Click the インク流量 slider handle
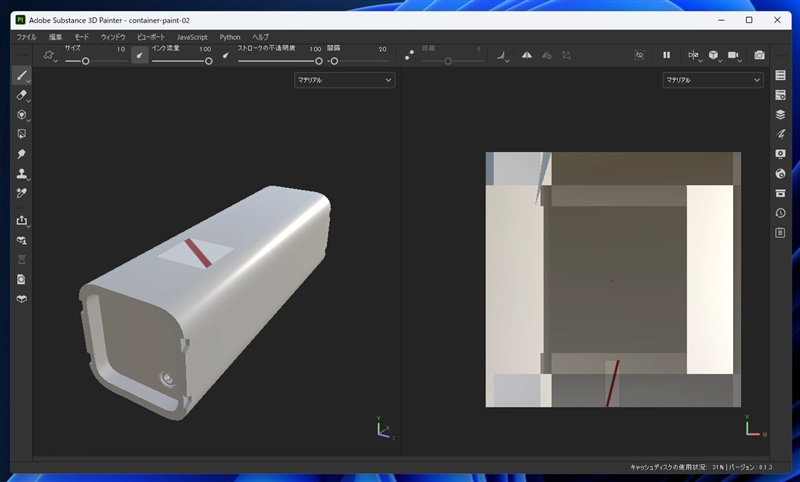Viewport: 800px width, 482px height. click(x=209, y=61)
